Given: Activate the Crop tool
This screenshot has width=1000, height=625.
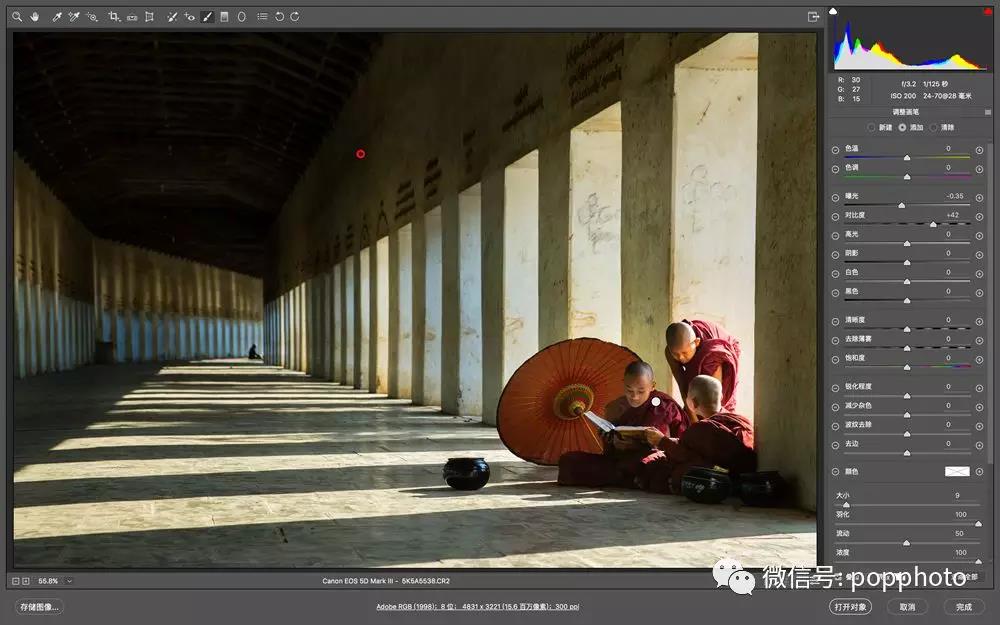Looking at the screenshot, I should click(x=113, y=16).
